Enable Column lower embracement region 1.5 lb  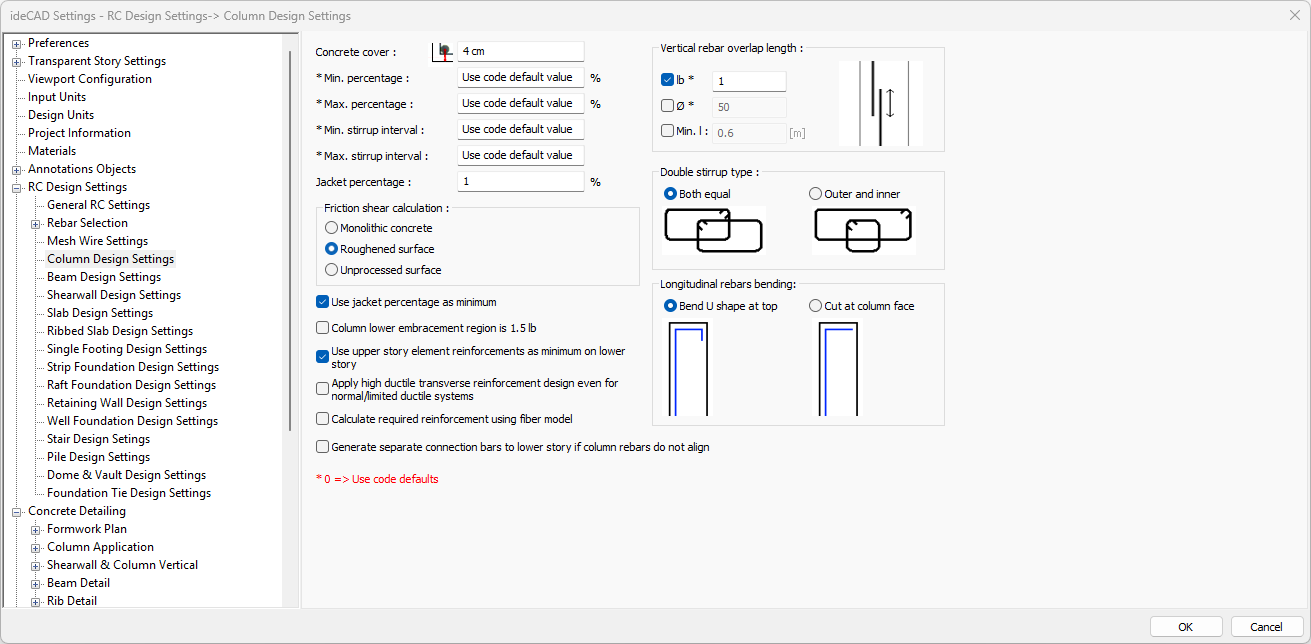pyautogui.click(x=322, y=328)
